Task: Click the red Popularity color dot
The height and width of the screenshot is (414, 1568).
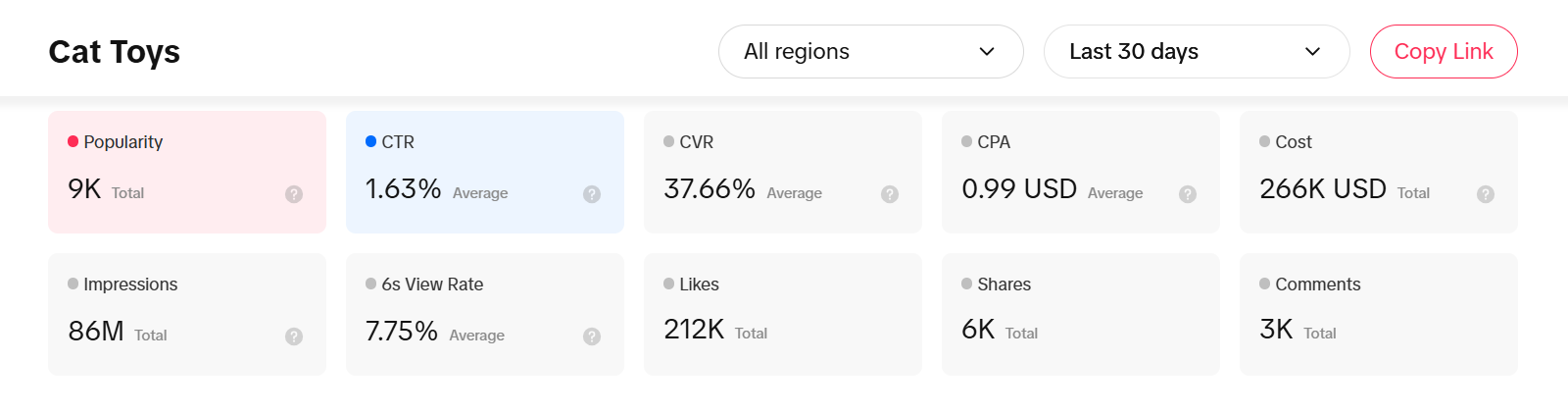Action: [x=73, y=142]
